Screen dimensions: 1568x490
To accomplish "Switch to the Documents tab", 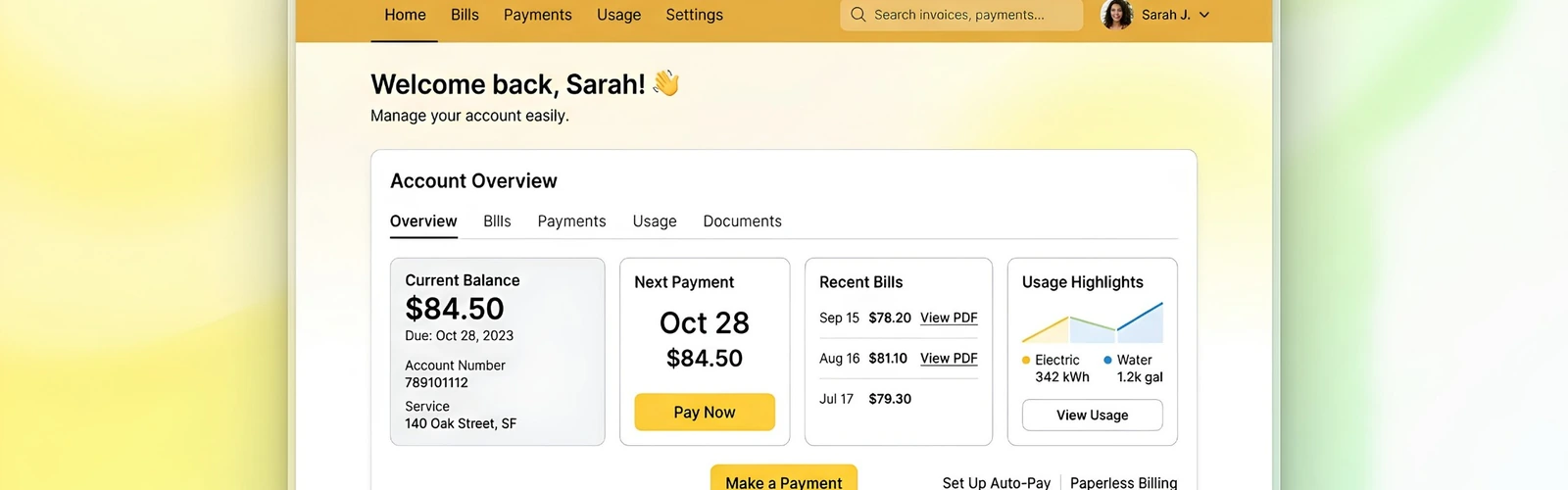I will [742, 221].
